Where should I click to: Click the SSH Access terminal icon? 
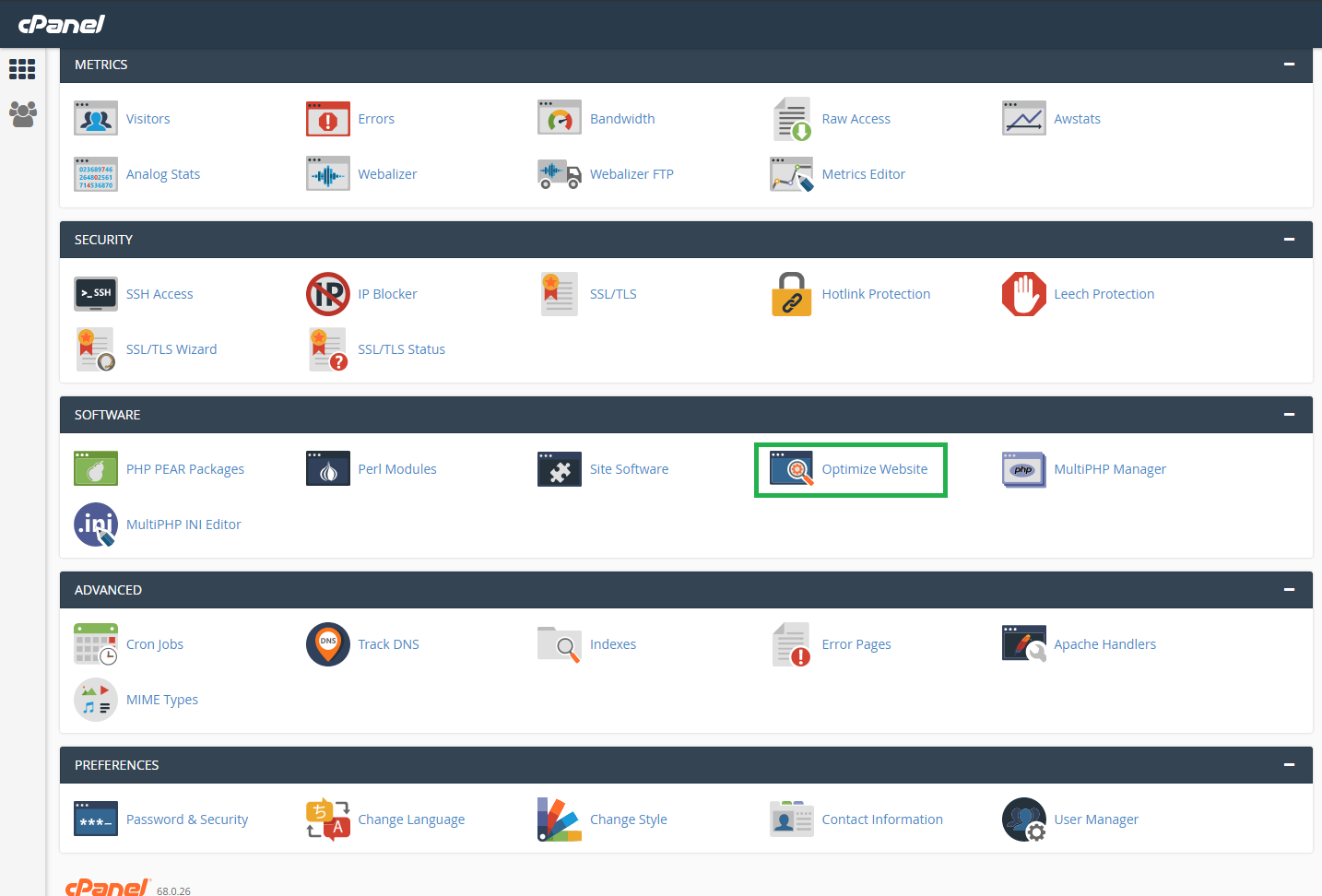coord(96,294)
